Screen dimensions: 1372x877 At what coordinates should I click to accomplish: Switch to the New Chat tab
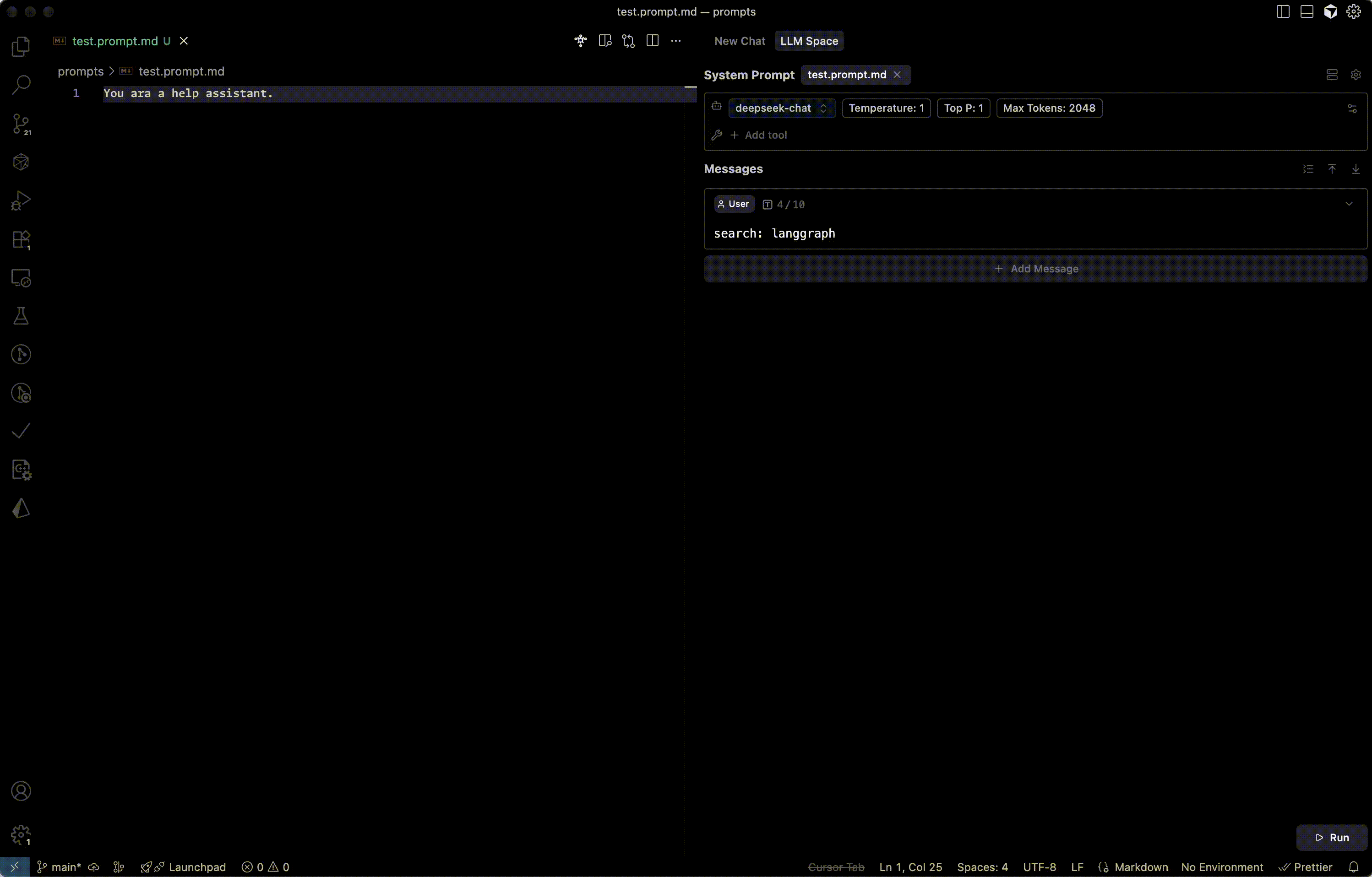click(x=740, y=41)
